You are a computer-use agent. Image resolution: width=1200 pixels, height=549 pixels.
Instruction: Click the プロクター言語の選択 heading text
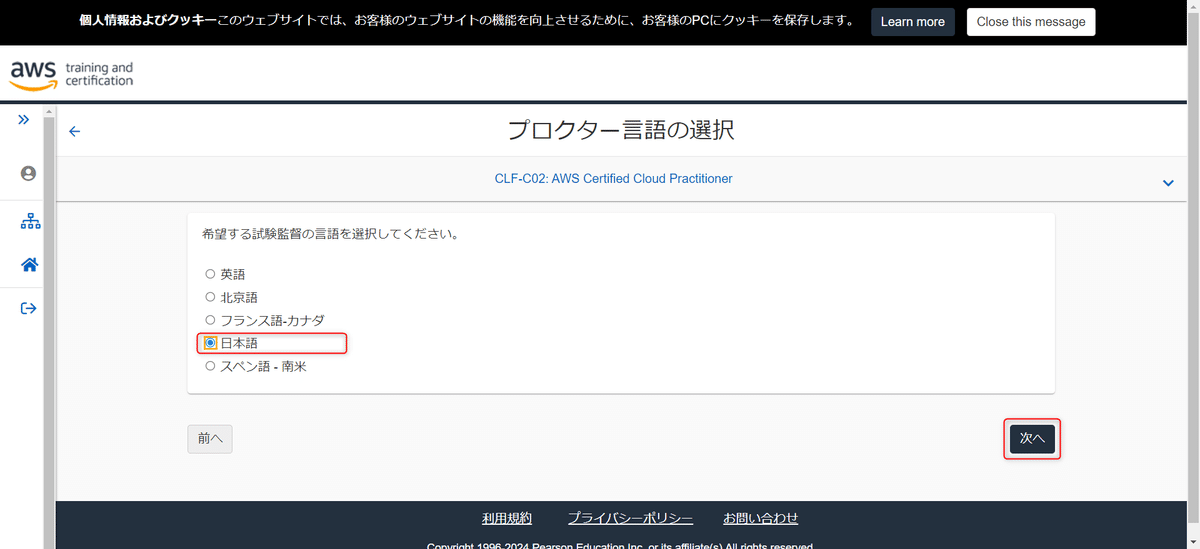click(621, 130)
